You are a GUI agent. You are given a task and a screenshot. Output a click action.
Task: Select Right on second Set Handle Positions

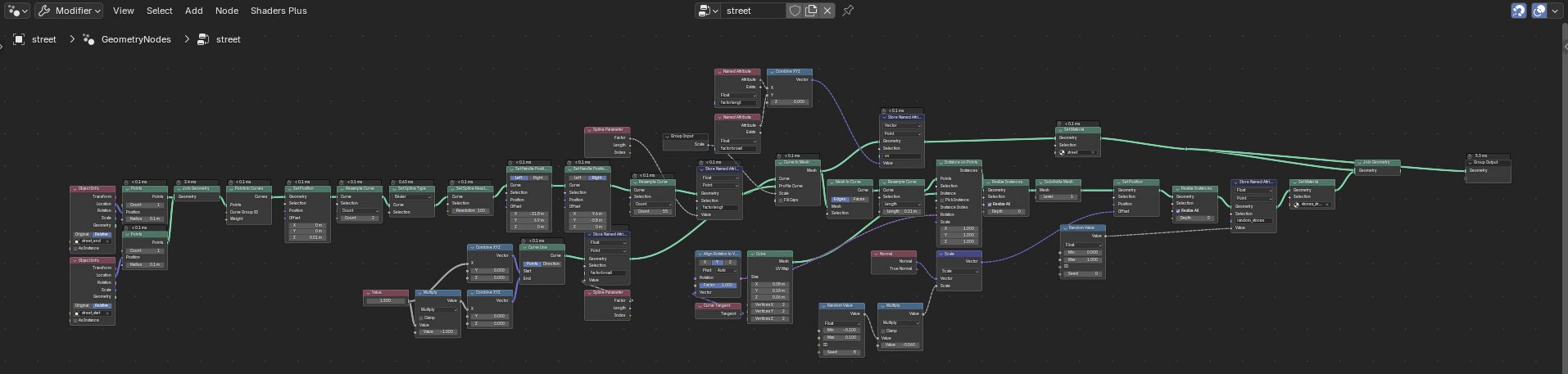point(597,177)
